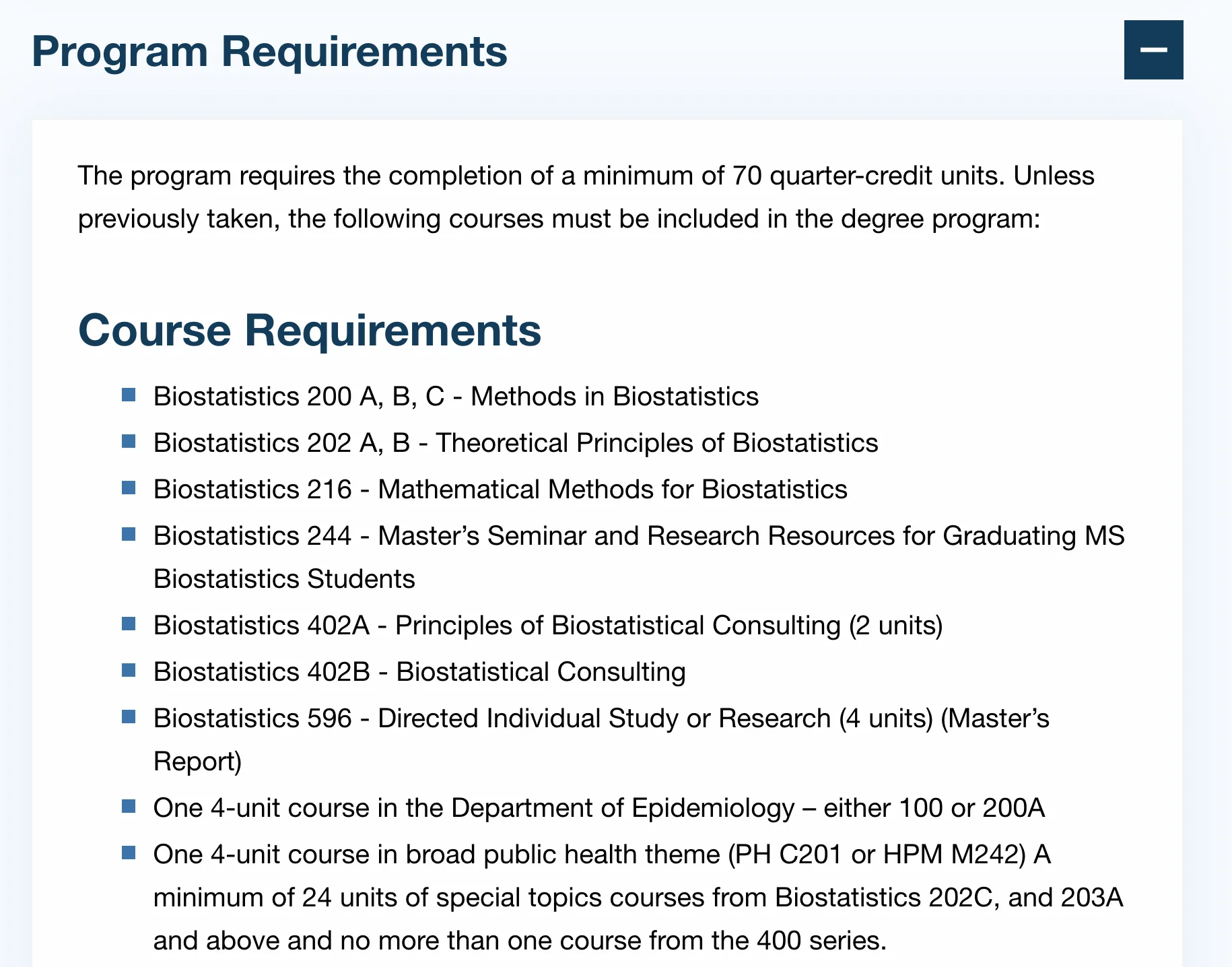Image resolution: width=1232 pixels, height=967 pixels.
Task: Click the bullet beside Biostatistics 402A
Action: (129, 624)
